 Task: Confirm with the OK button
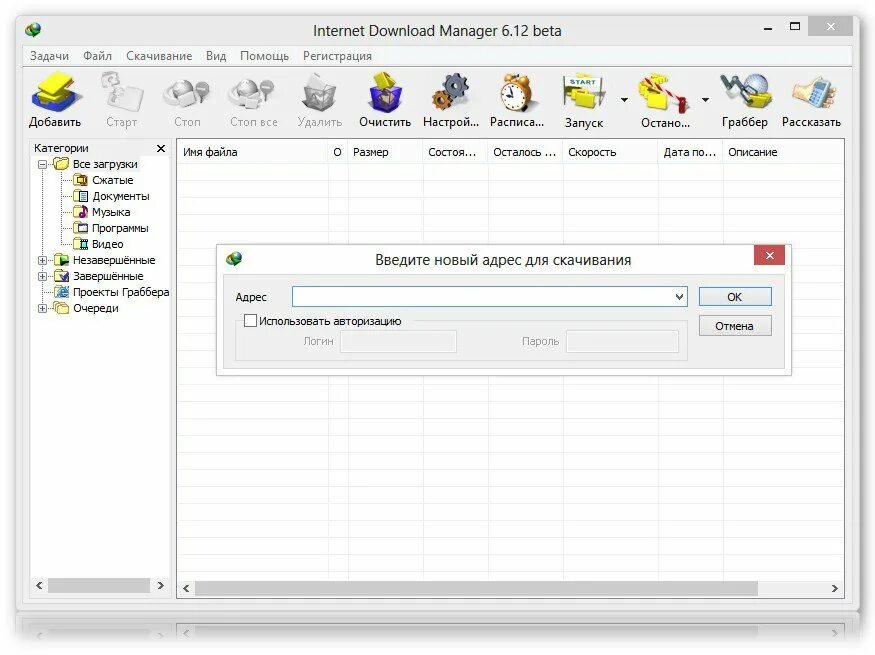tap(735, 297)
